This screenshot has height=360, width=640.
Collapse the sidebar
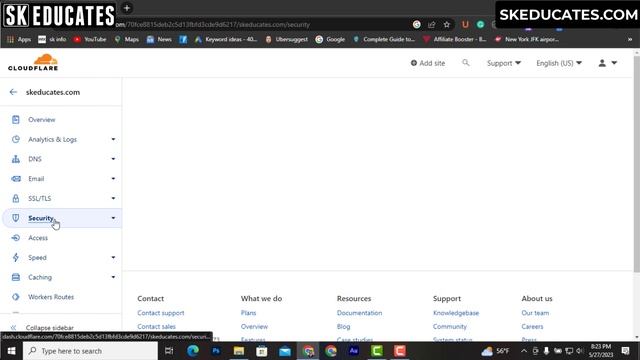click(x=42, y=327)
